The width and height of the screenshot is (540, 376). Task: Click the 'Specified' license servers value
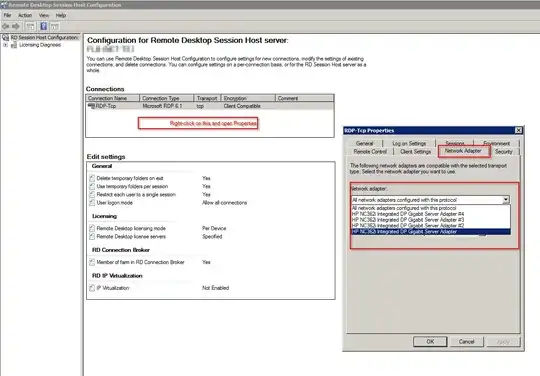coord(212,237)
